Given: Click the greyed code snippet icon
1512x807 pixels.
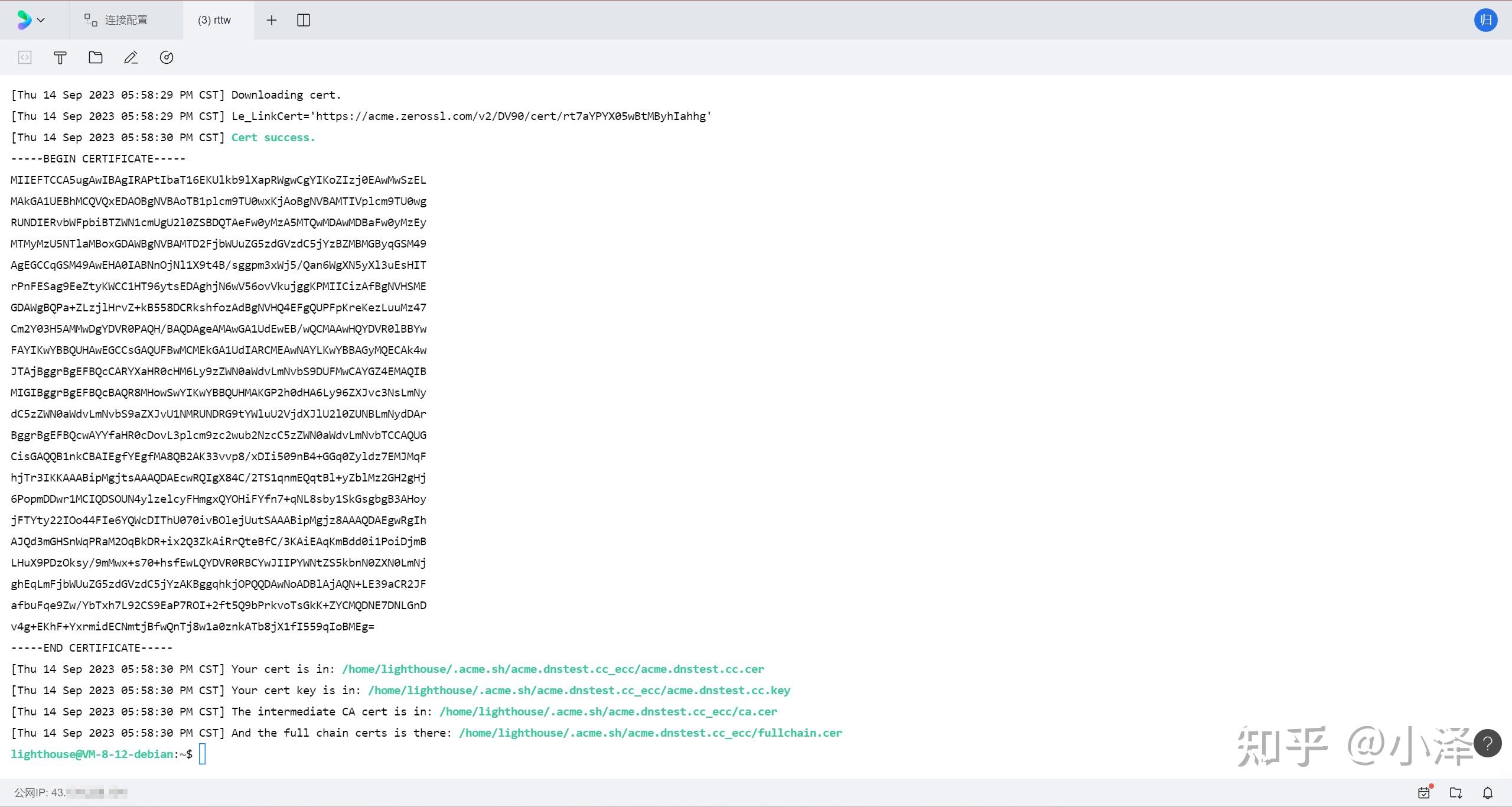Looking at the screenshot, I should 25,57.
